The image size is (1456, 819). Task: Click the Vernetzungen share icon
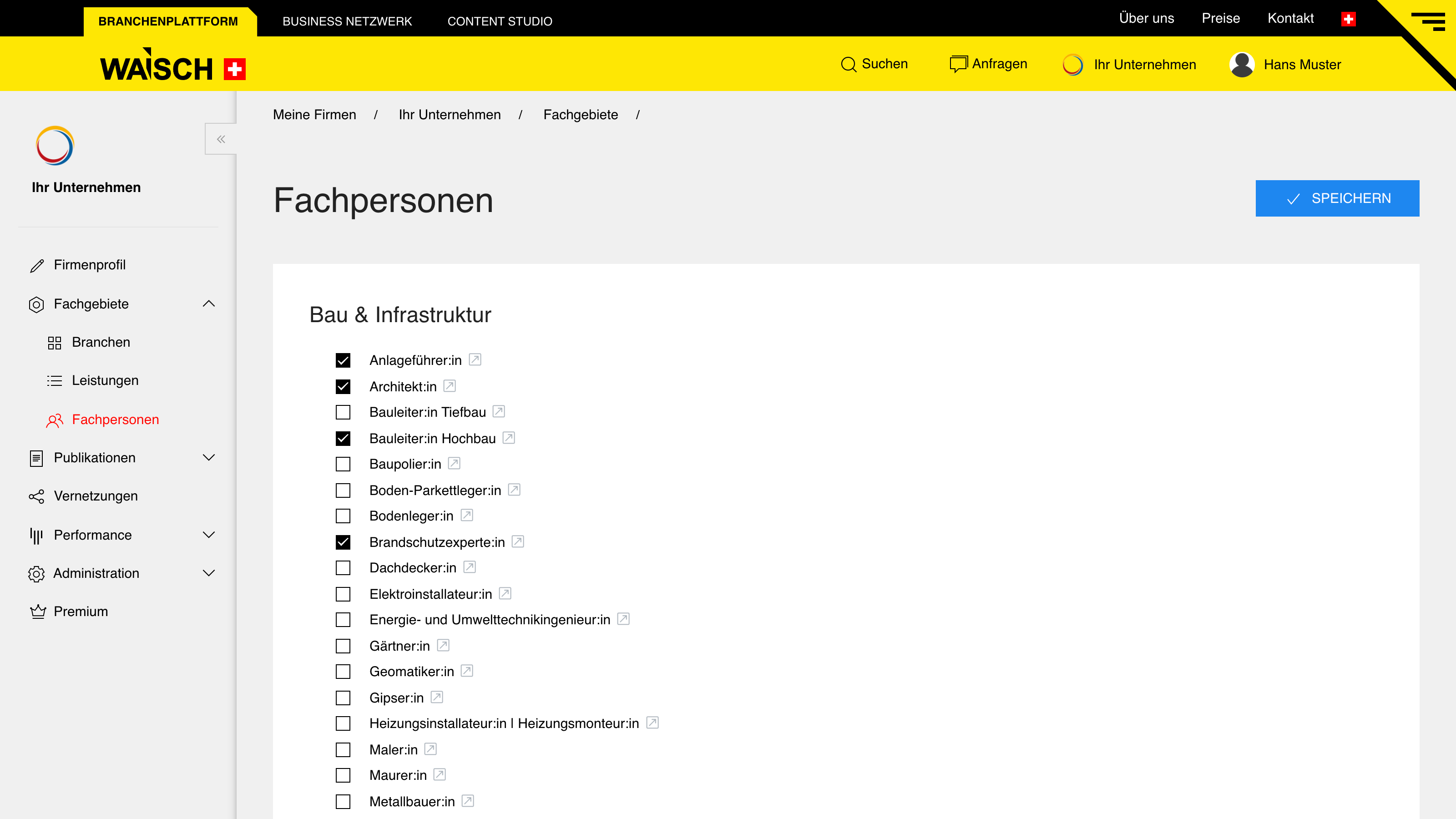pyautogui.click(x=36, y=496)
